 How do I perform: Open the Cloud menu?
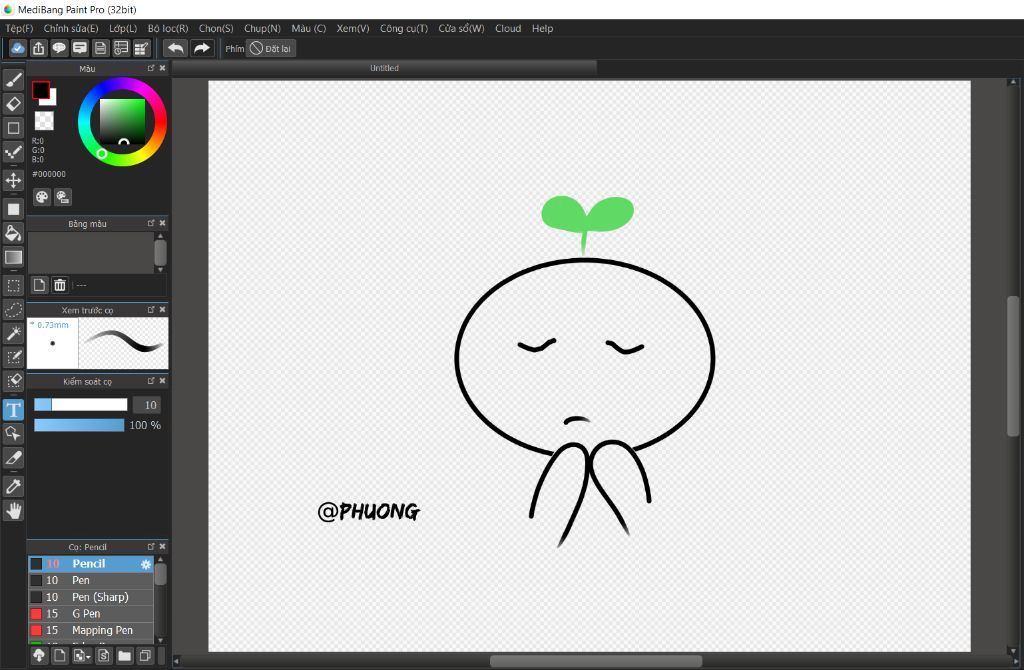(508, 29)
